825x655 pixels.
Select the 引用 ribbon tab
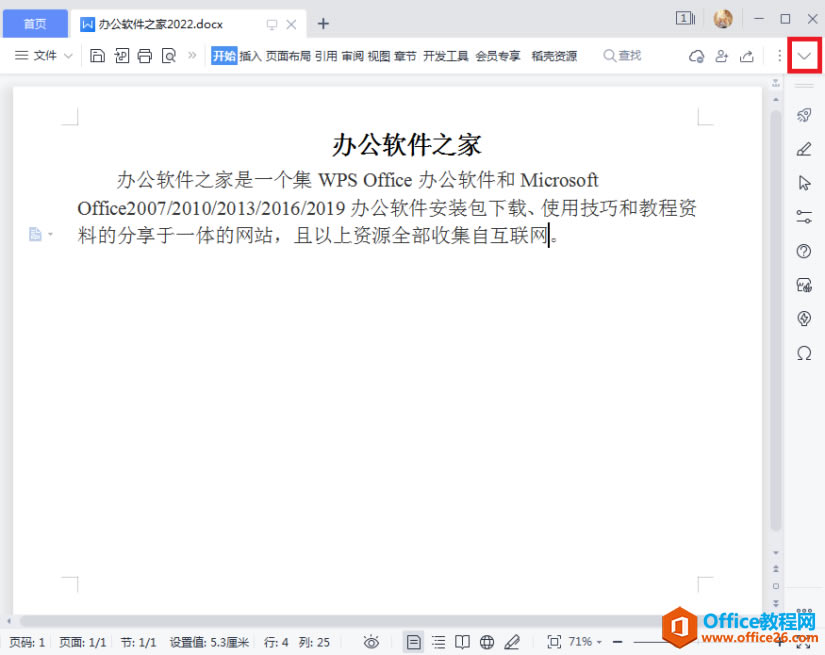pos(326,56)
